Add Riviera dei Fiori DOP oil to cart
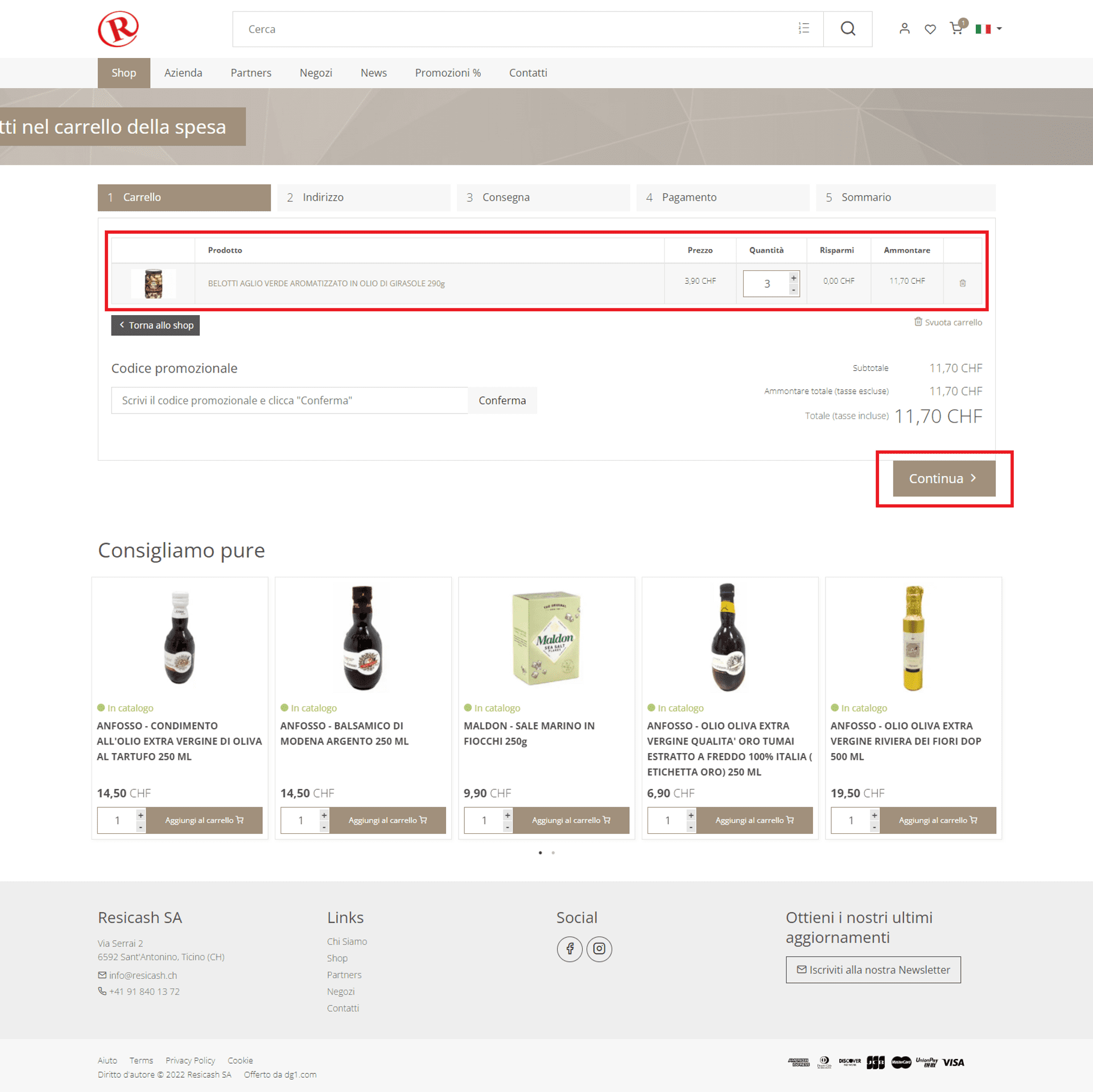The width and height of the screenshot is (1093, 1092). click(938, 820)
